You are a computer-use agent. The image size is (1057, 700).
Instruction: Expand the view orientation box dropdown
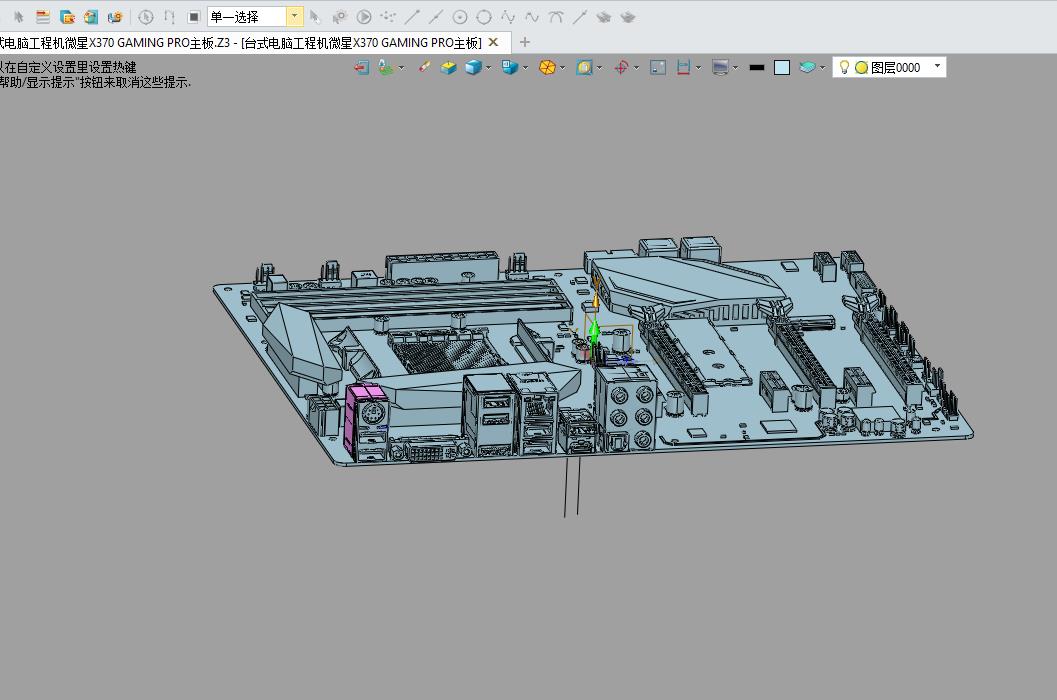tap(525, 67)
